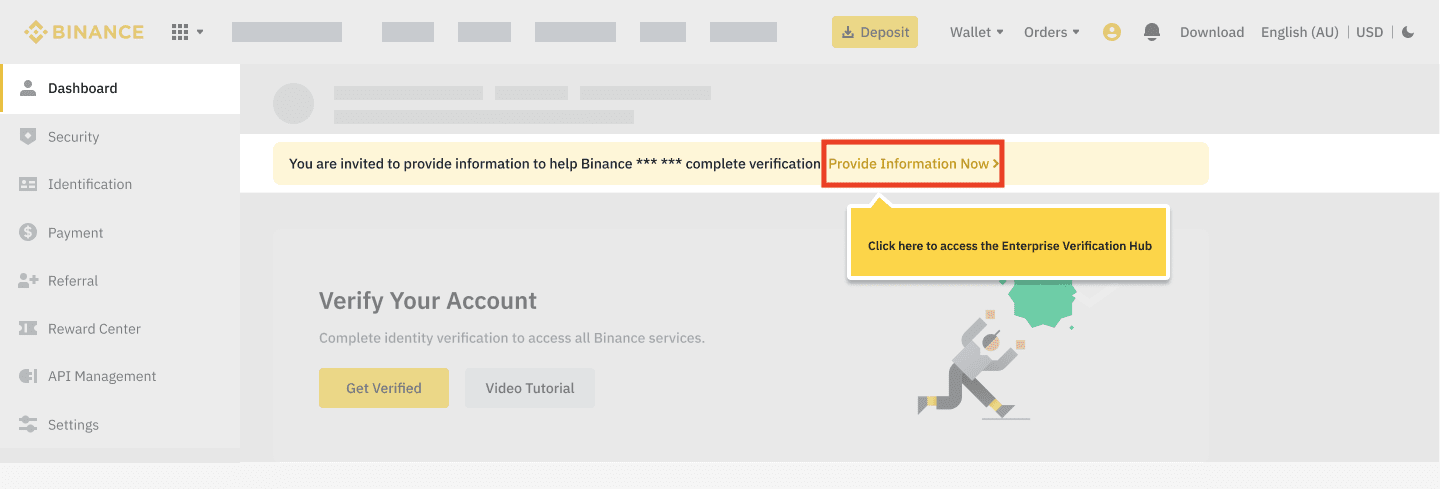Open the Video Tutorial button
The image size is (1440, 489).
tap(530, 388)
